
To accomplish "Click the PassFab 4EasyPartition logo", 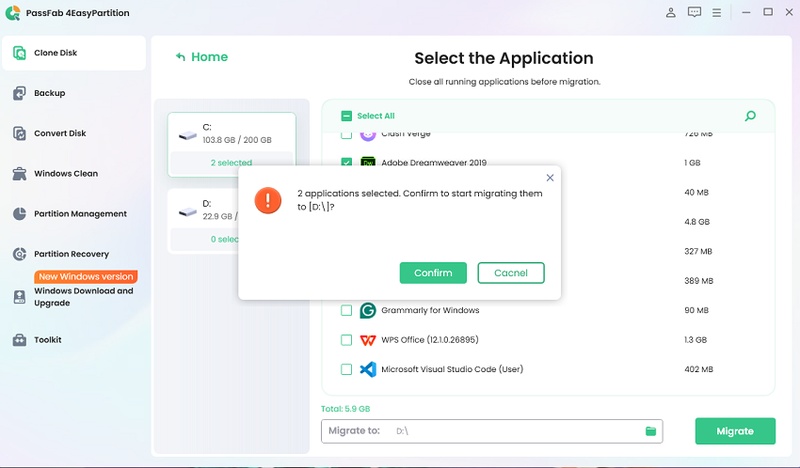I will pyautogui.click(x=12, y=13).
